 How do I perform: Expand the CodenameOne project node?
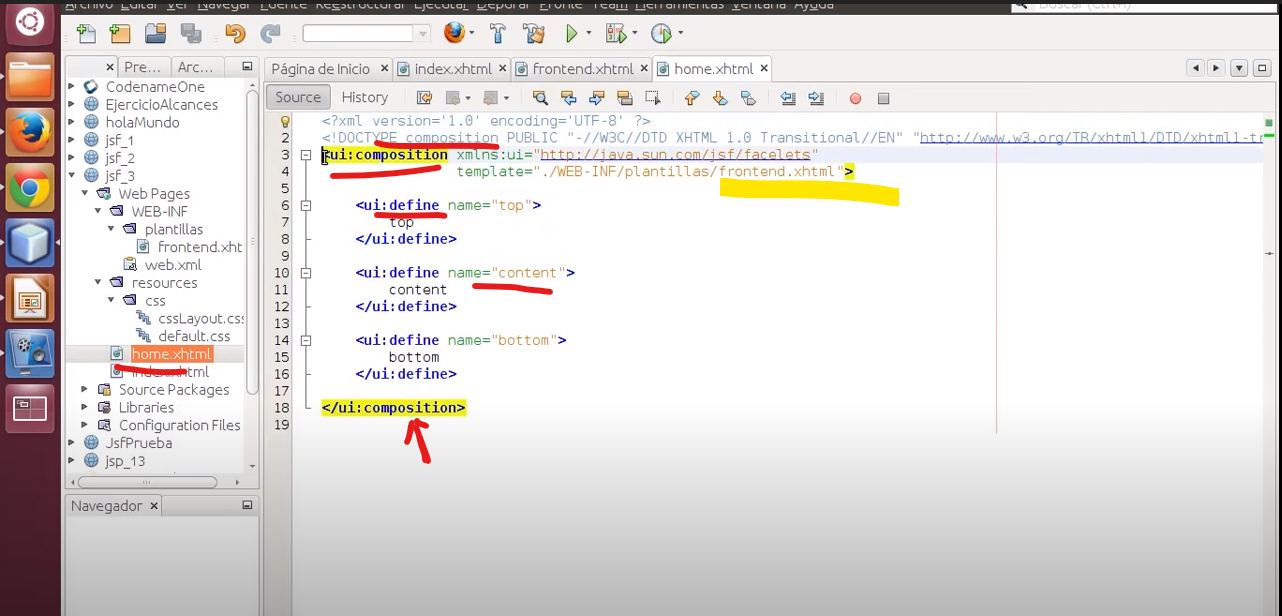pos(72,87)
